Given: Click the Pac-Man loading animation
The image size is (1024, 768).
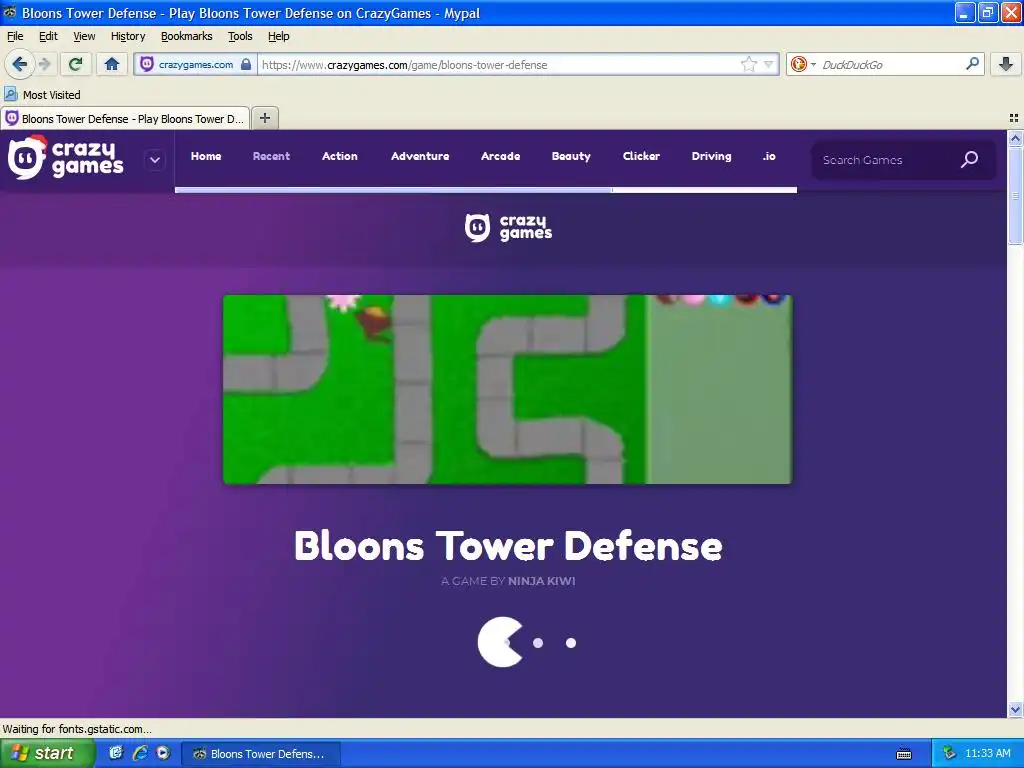Looking at the screenshot, I should pos(526,643).
